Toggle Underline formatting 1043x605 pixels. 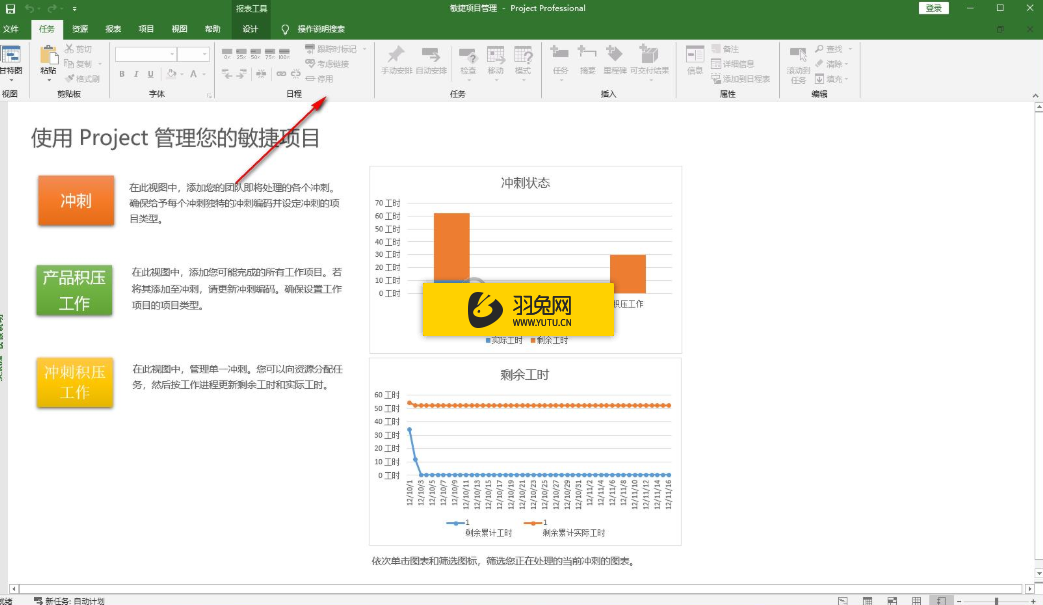coord(150,74)
